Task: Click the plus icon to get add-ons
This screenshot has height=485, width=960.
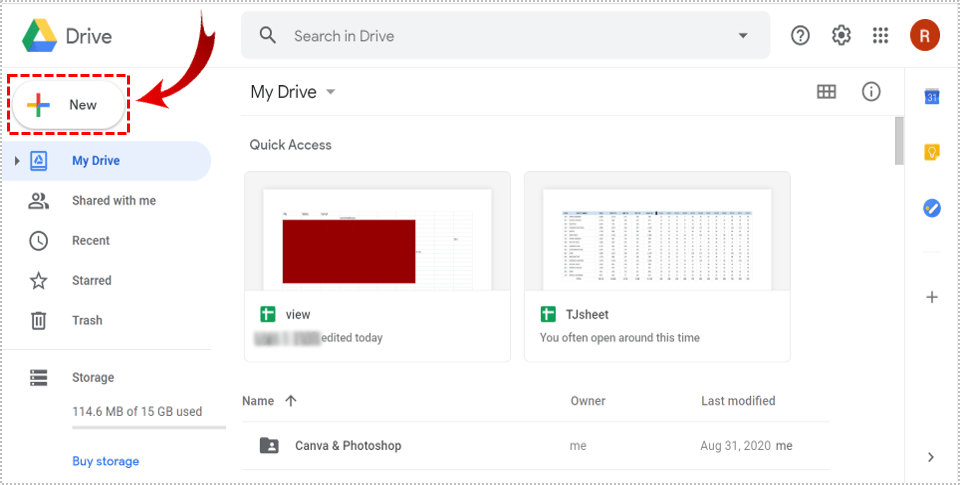Action: pos(931,297)
